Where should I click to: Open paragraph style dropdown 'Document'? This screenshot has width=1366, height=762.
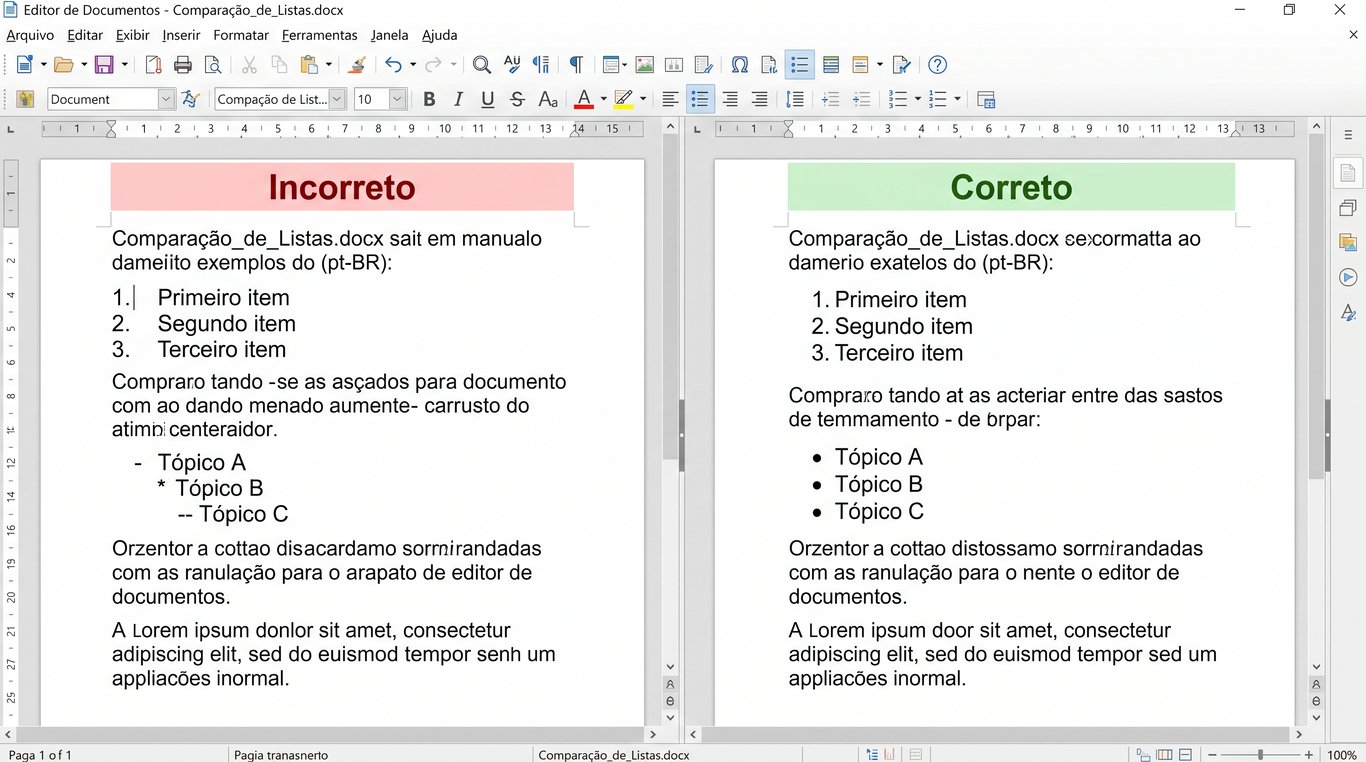[166, 99]
